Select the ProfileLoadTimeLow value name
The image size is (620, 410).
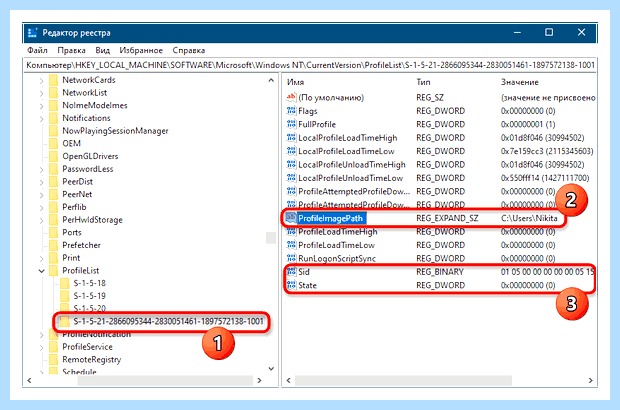(336, 245)
